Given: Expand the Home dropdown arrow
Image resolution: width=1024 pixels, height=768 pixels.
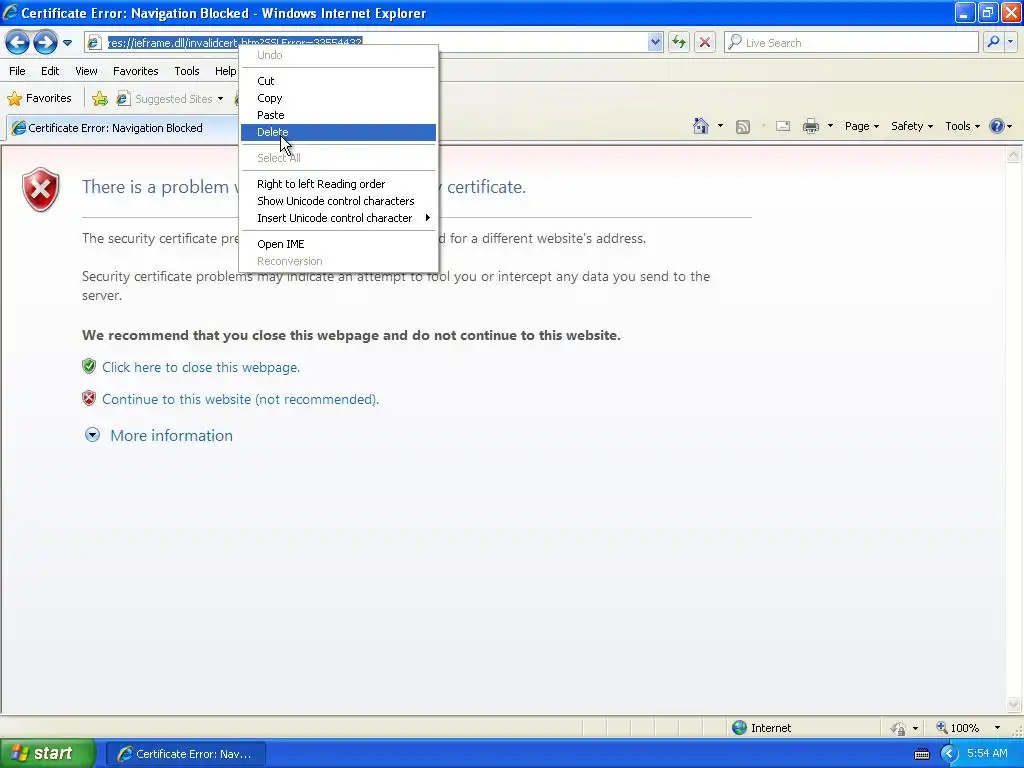Looking at the screenshot, I should coord(720,126).
